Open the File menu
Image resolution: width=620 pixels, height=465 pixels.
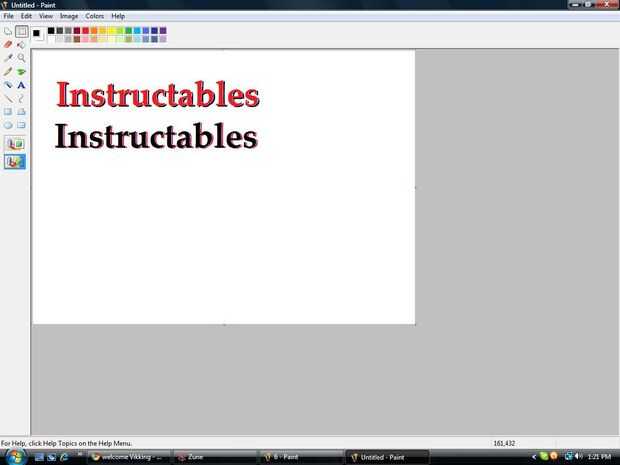(8, 16)
